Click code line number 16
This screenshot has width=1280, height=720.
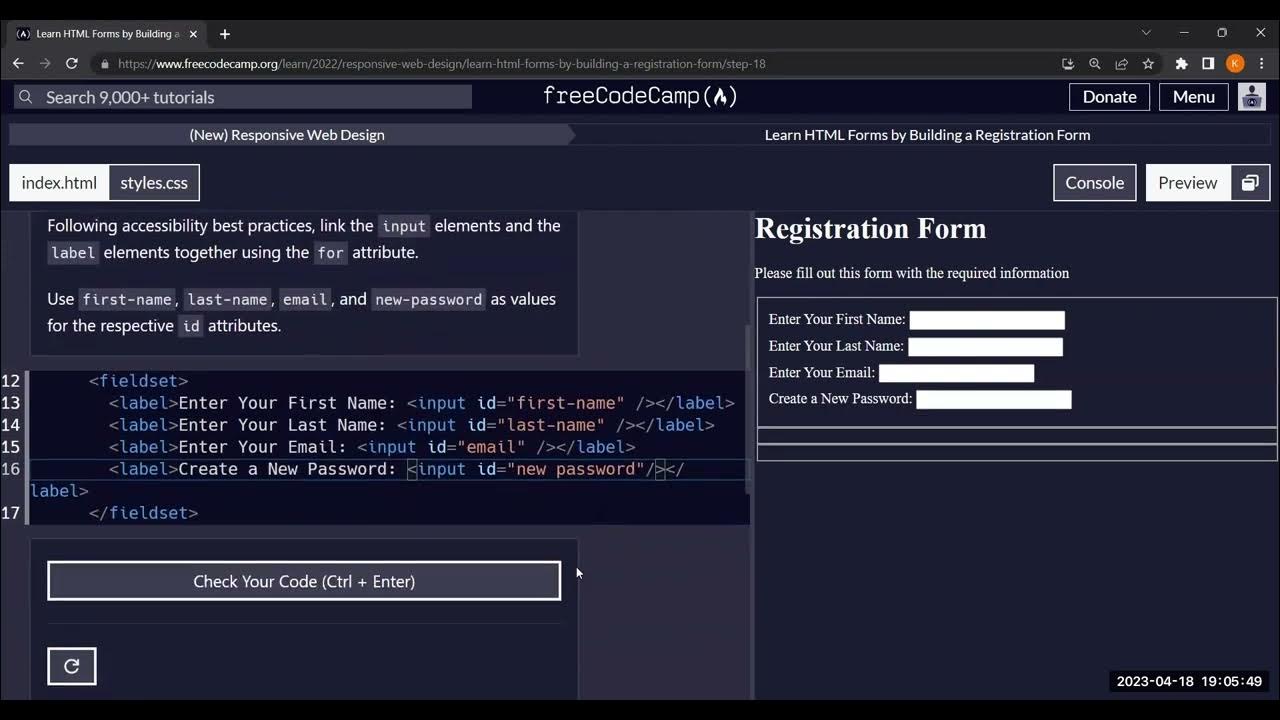coord(11,469)
